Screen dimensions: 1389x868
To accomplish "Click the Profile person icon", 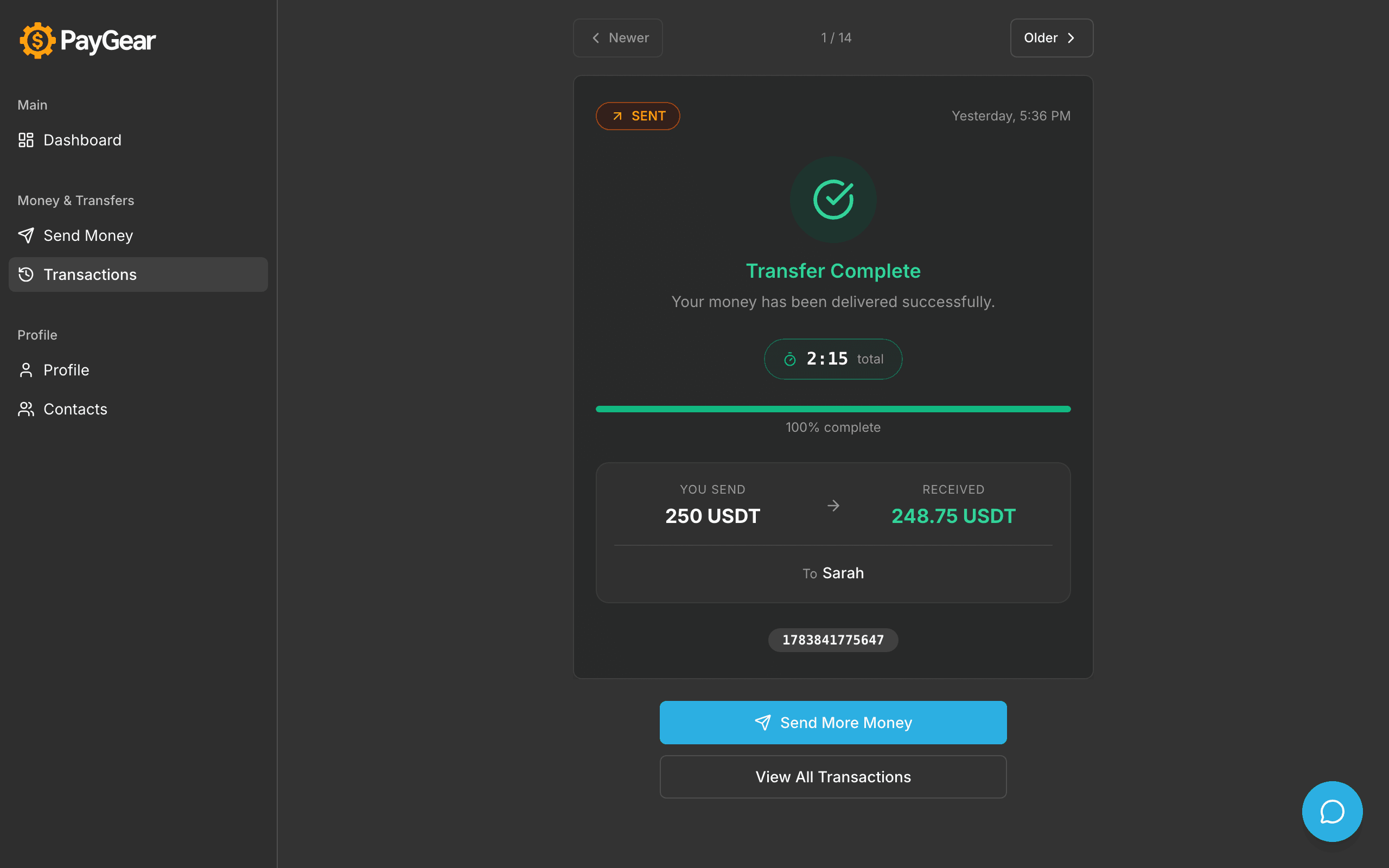I will (x=26, y=371).
